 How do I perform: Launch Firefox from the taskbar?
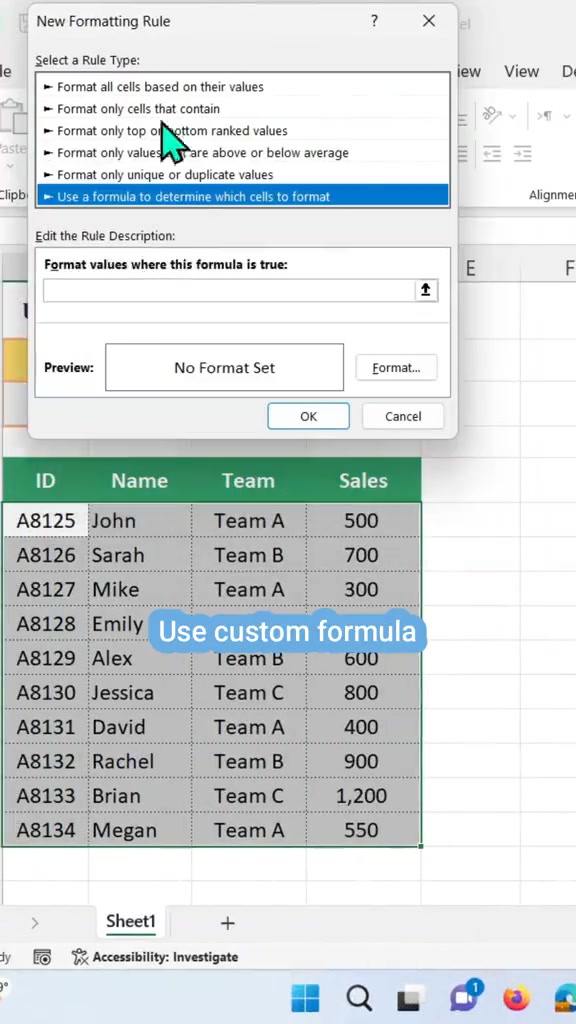517,998
